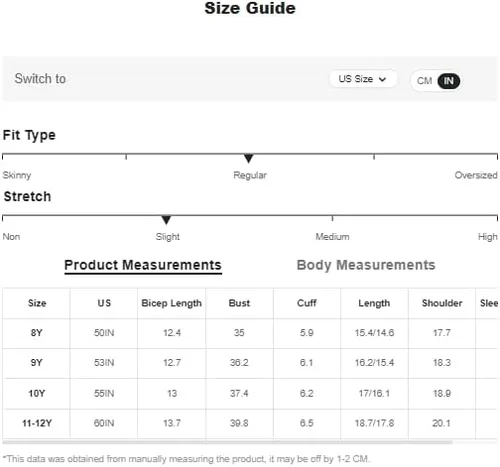Click the Fit Type Regular marker
500x467 pixels.
(248, 158)
